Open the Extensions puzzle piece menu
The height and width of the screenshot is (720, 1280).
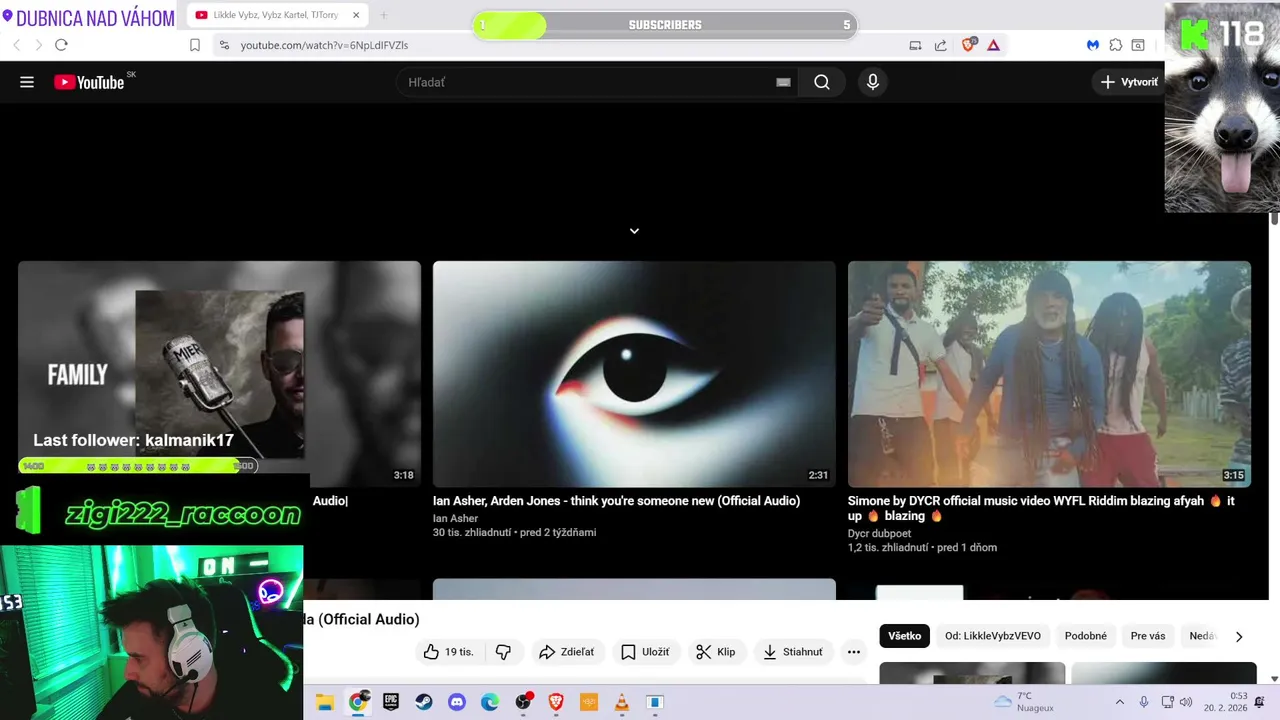pos(1116,45)
